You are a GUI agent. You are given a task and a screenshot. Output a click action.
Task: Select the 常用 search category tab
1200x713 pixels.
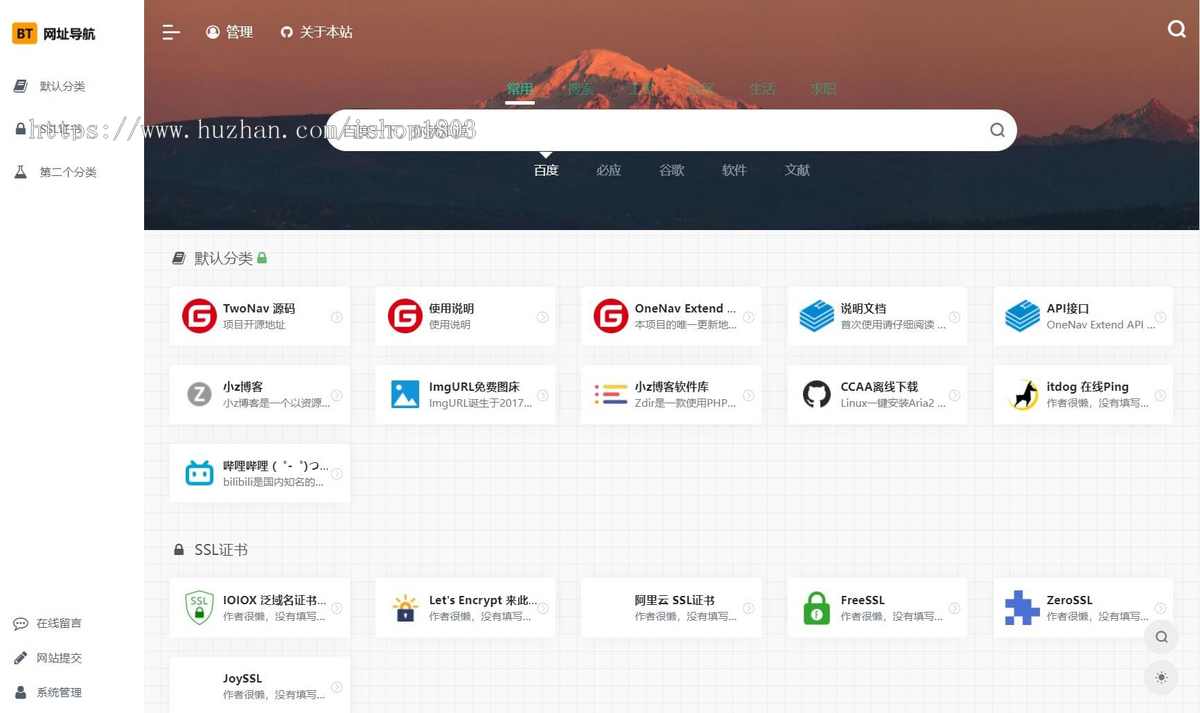pyautogui.click(x=520, y=89)
